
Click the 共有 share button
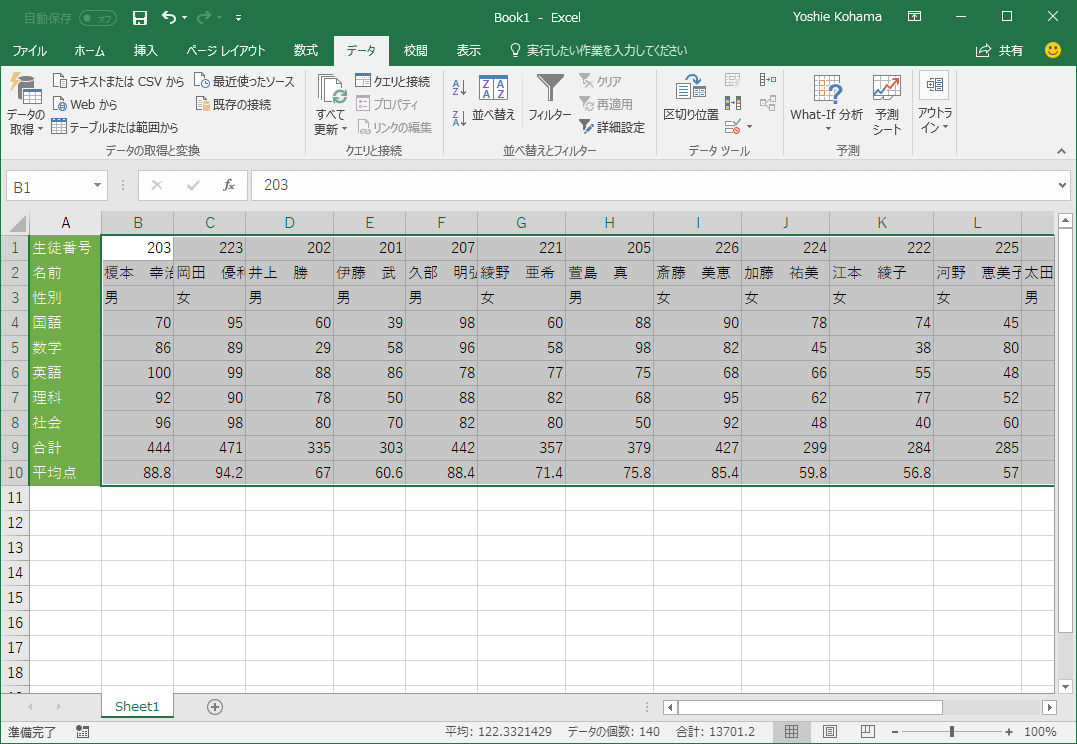(1000, 50)
